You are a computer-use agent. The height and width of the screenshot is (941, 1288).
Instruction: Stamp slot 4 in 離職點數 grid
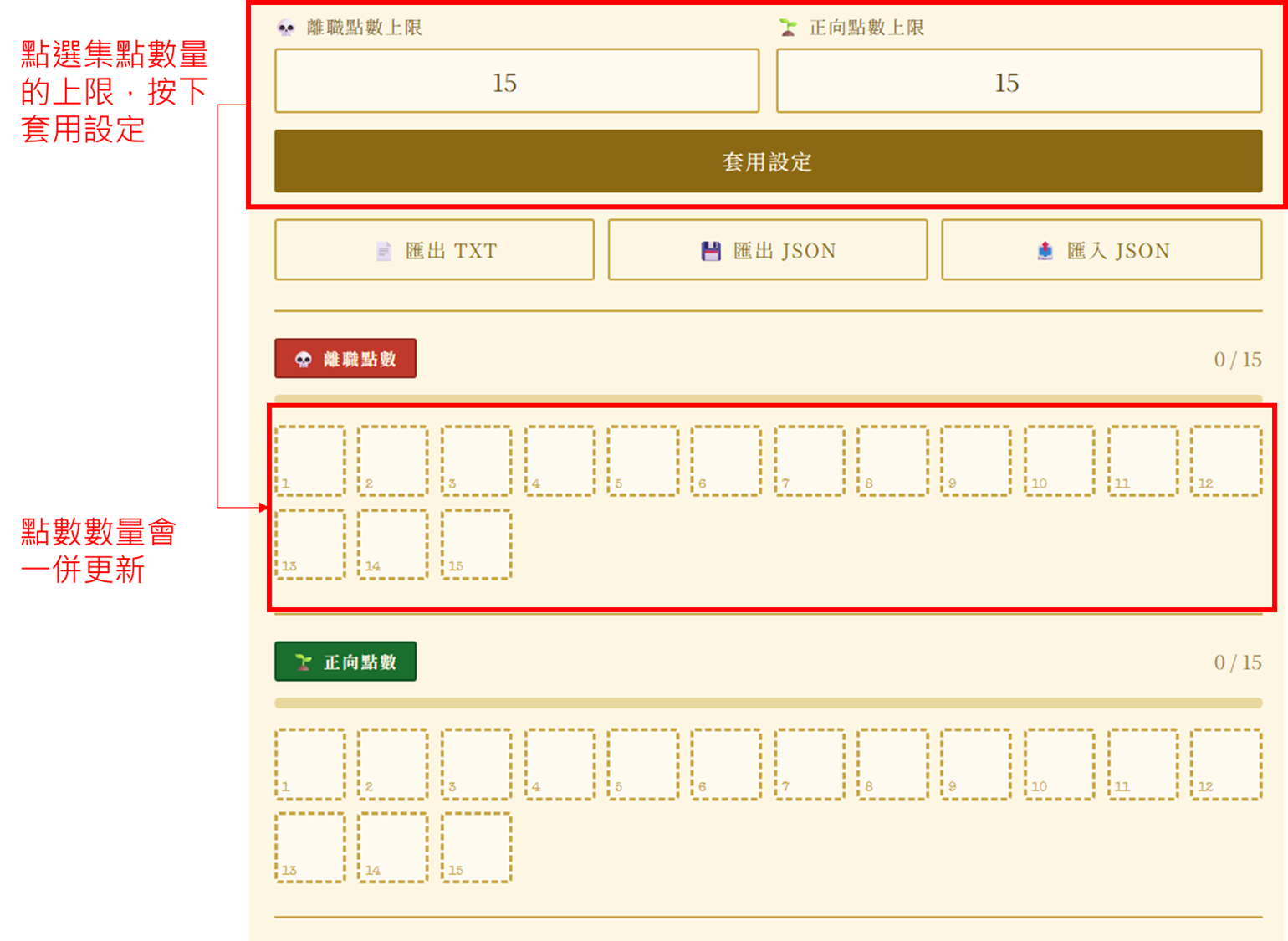560,461
